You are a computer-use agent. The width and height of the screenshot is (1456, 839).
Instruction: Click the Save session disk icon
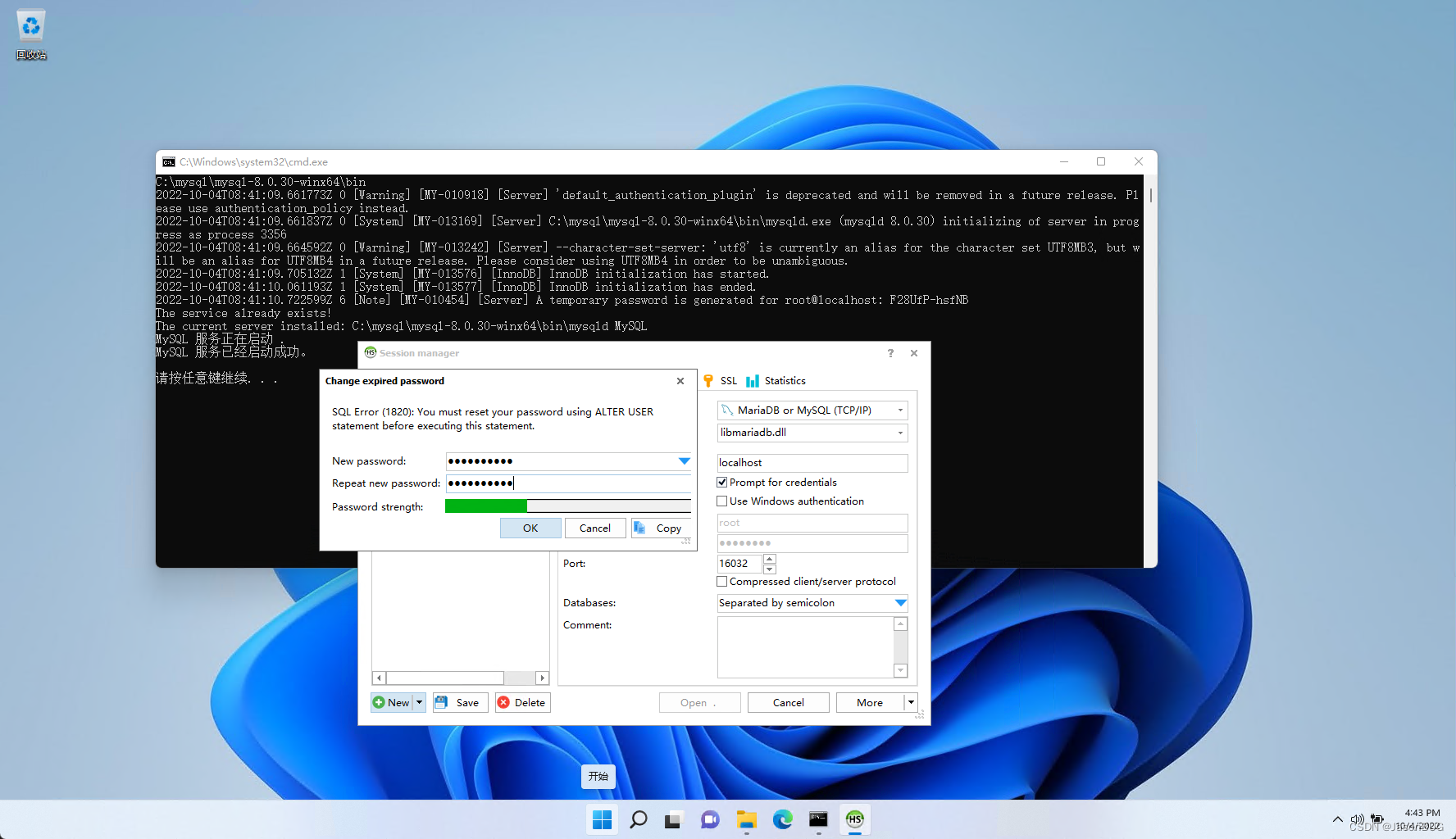coord(441,702)
